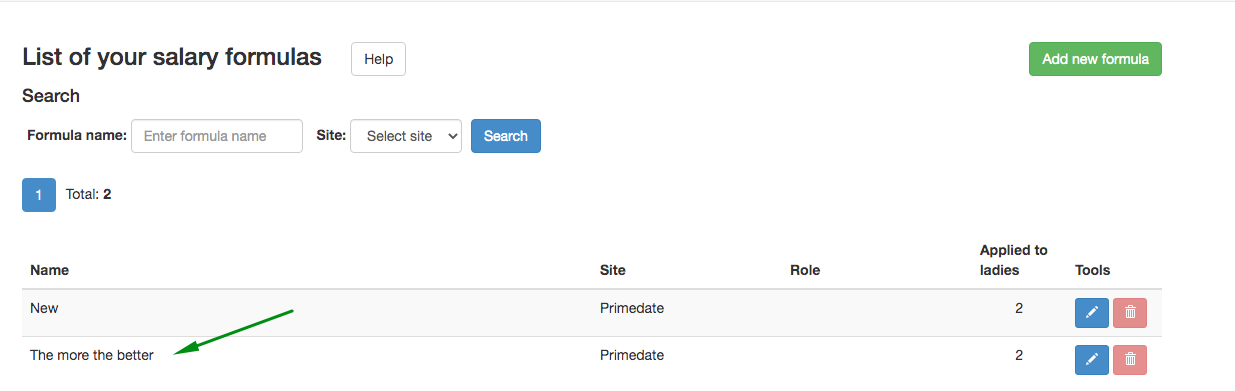Image resolution: width=1235 pixels, height=391 pixels.
Task: Click the Formula name input field
Action: 217,136
